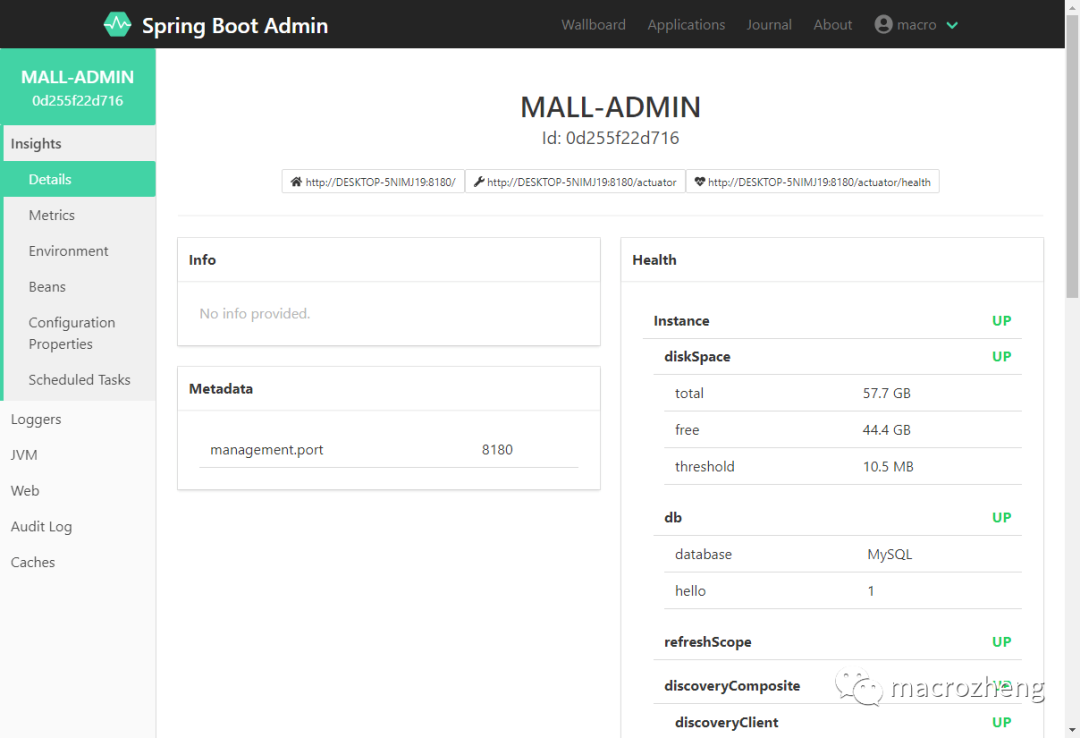Click the Spring Boot Admin title

point(235,25)
